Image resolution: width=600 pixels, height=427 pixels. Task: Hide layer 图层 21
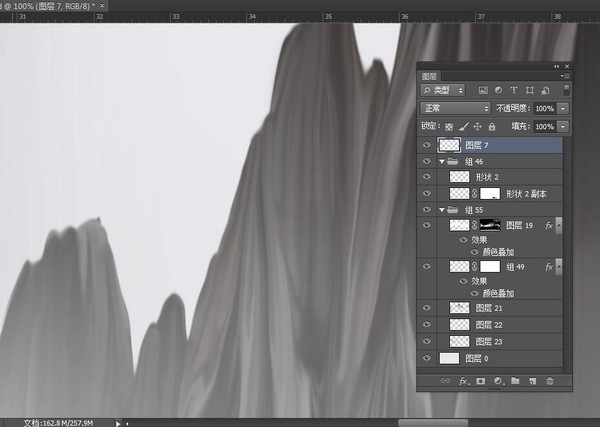pos(427,308)
